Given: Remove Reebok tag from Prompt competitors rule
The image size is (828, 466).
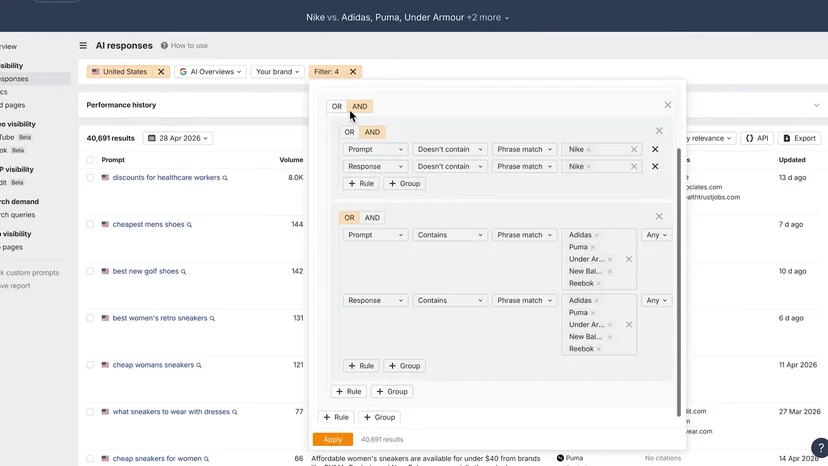Looking at the screenshot, I should (x=599, y=284).
